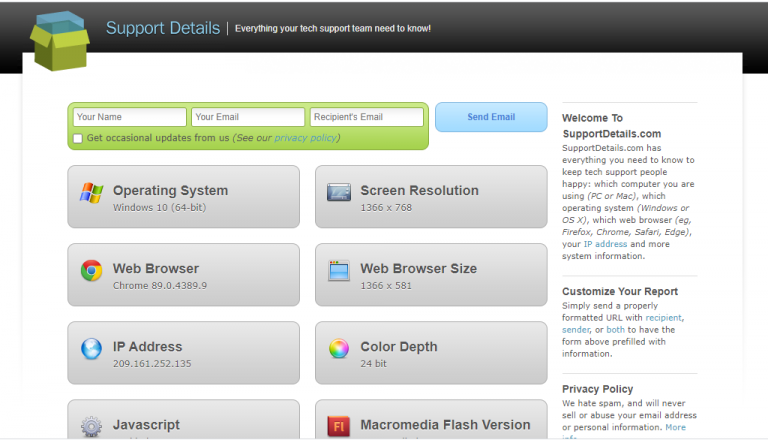This screenshot has height=440, width=768.
Task: Follow the IP address sidebar link
Action: coord(603,243)
